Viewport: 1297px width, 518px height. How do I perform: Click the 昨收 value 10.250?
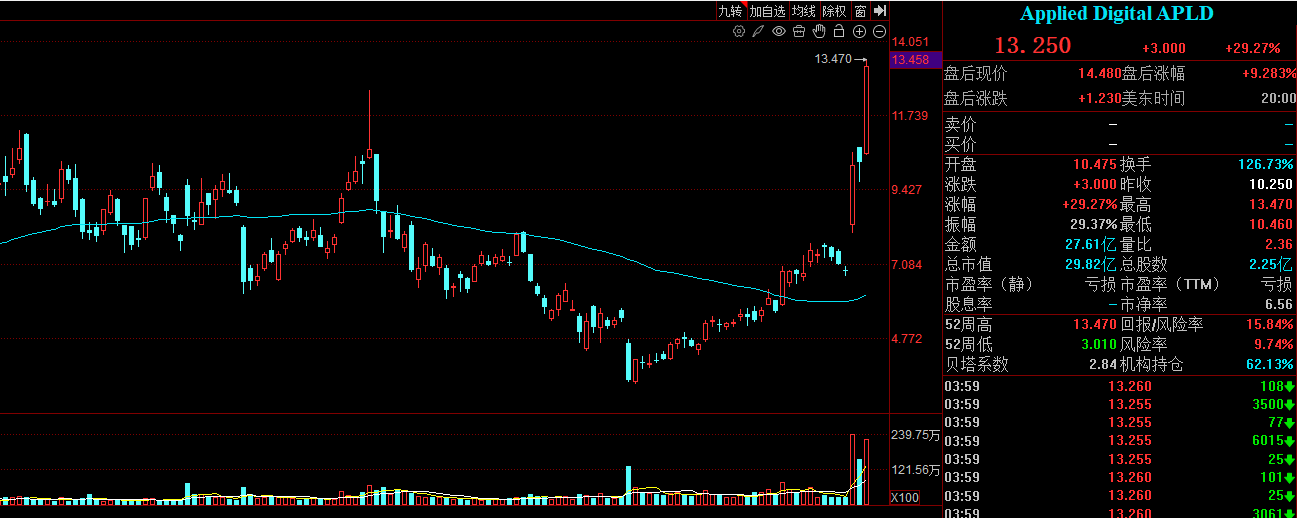(1272, 184)
